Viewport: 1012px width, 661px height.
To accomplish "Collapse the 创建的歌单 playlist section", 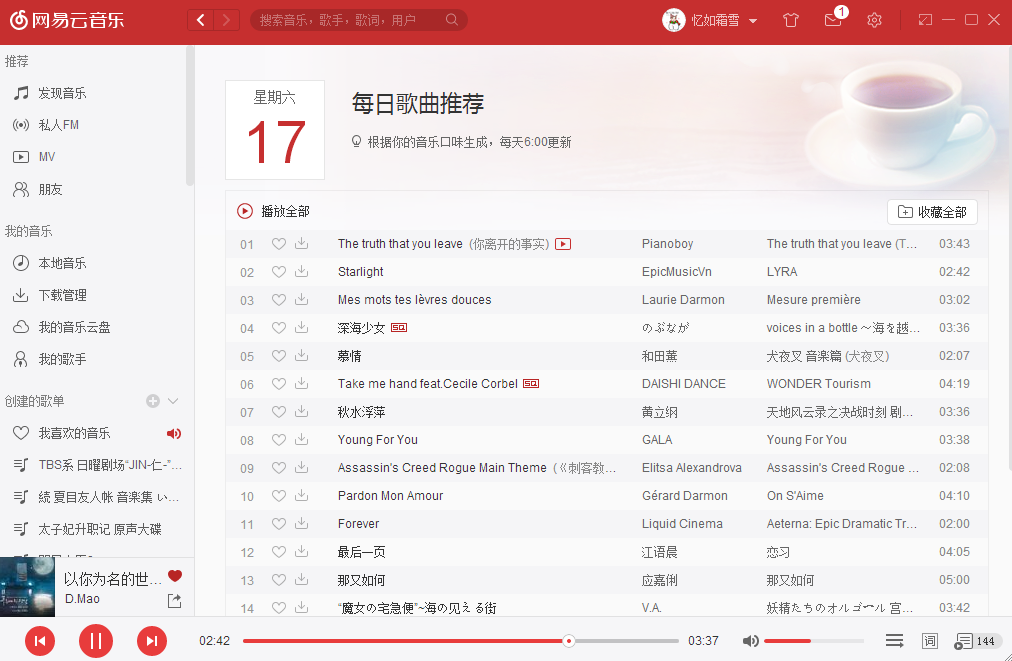I will [x=173, y=401].
